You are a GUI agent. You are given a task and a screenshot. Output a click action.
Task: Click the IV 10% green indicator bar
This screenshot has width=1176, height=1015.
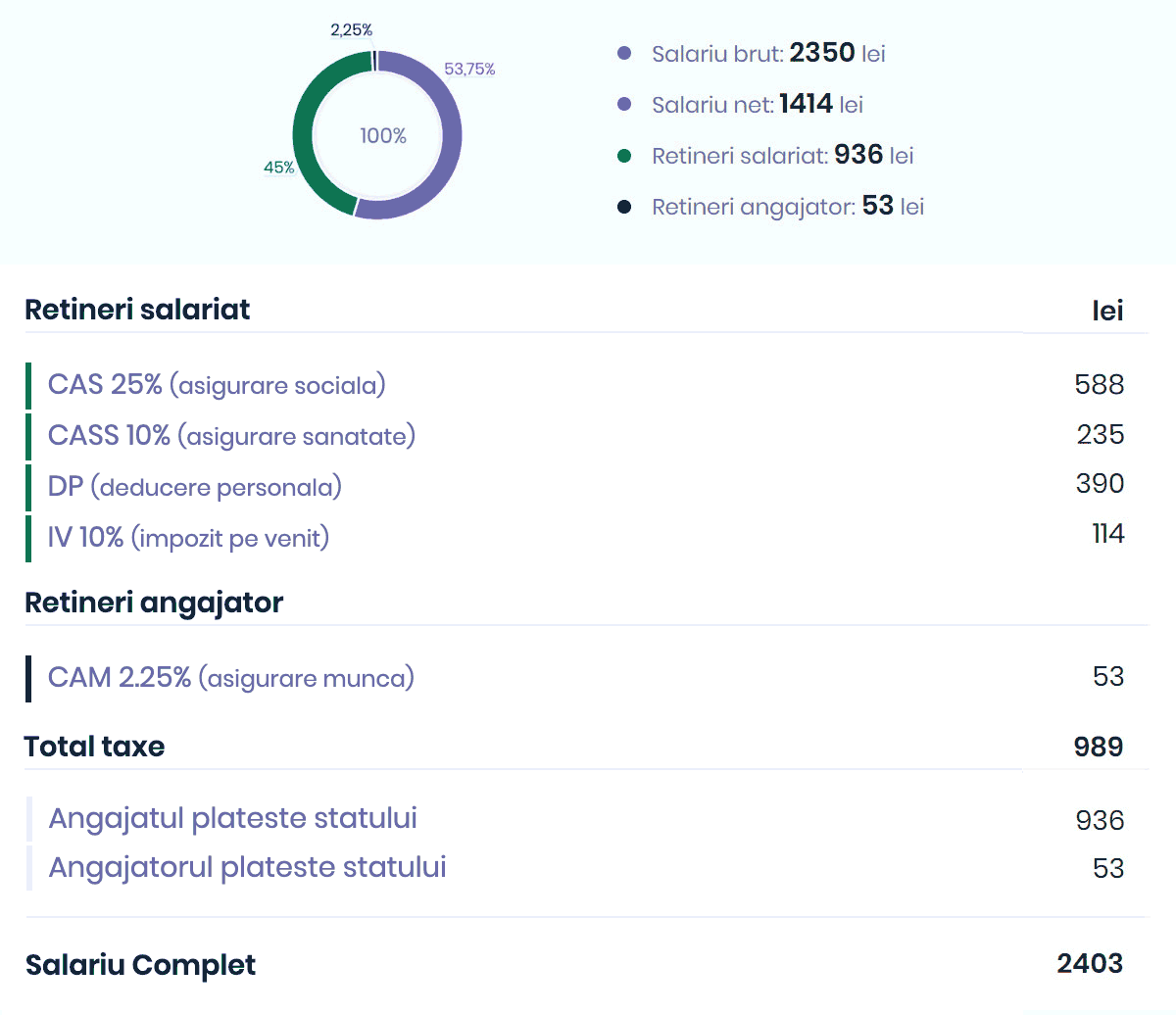coord(29,537)
